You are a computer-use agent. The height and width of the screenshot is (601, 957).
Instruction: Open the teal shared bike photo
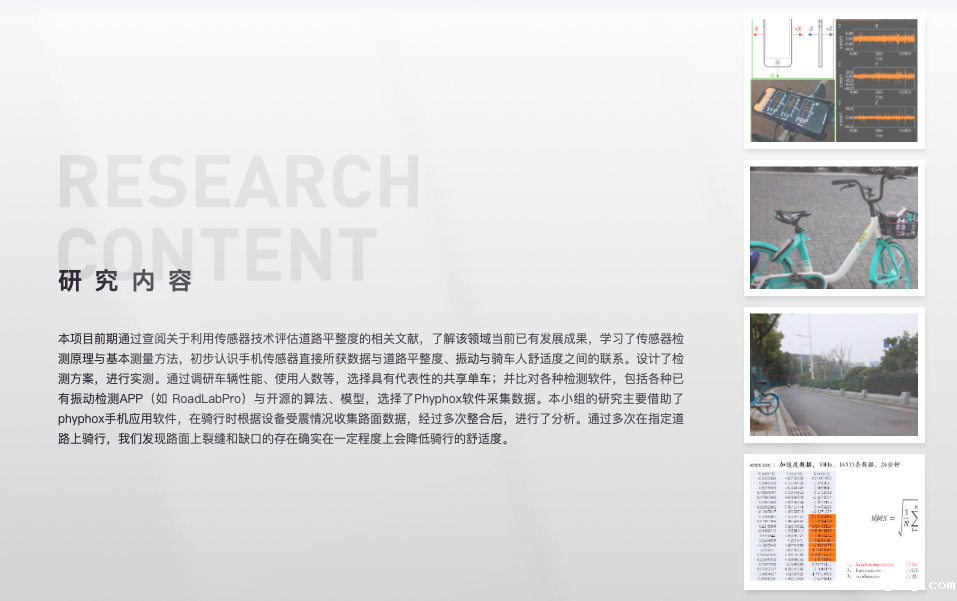tap(833, 228)
